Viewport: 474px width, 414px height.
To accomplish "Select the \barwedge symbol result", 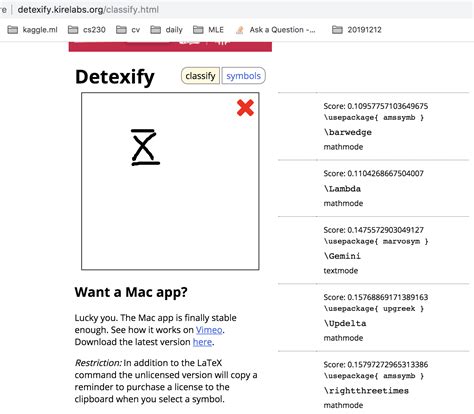I will [x=348, y=132].
